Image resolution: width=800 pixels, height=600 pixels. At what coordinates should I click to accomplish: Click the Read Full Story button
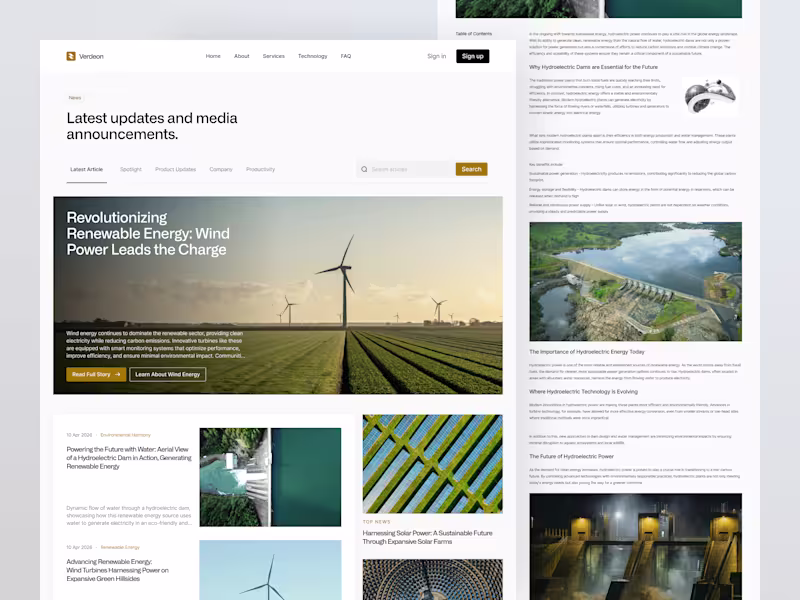pyautogui.click(x=93, y=374)
